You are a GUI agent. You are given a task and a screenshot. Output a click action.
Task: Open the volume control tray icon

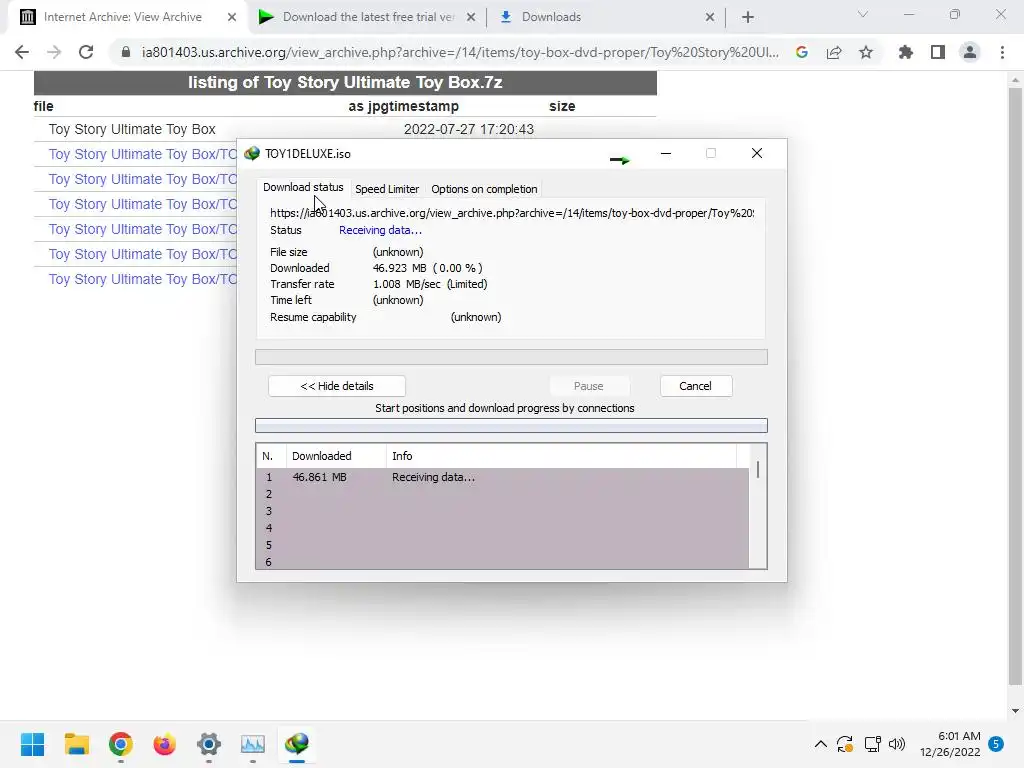pyautogui.click(x=897, y=744)
